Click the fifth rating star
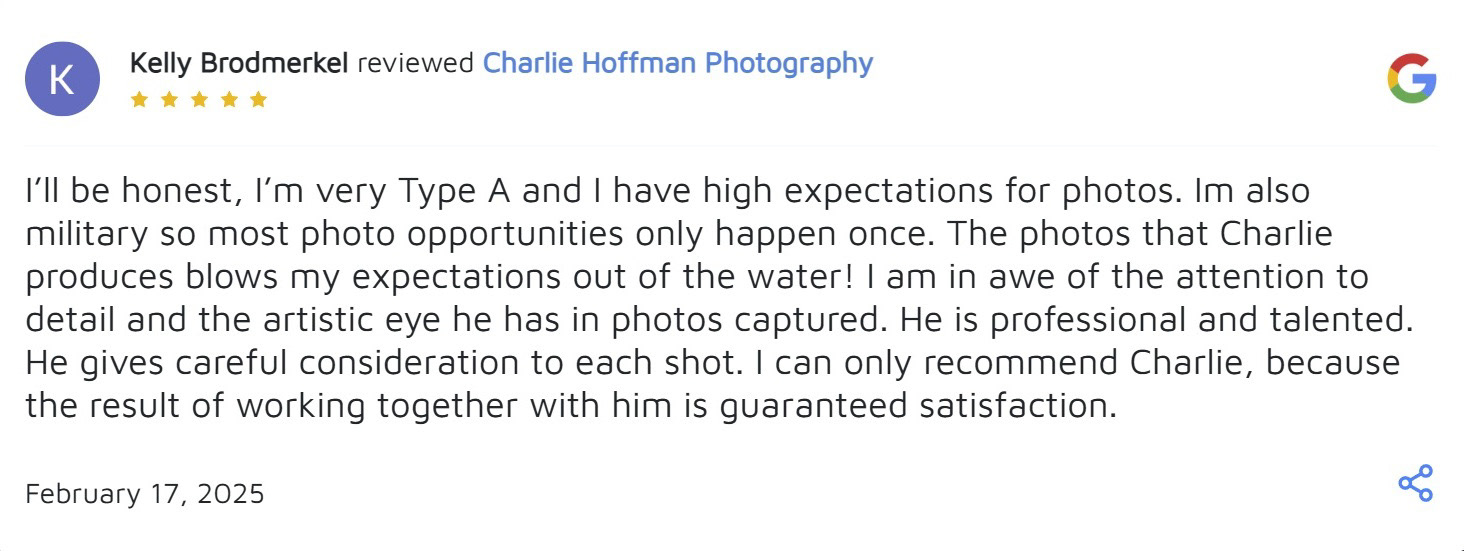This screenshot has height=551, width=1464. coord(259,99)
